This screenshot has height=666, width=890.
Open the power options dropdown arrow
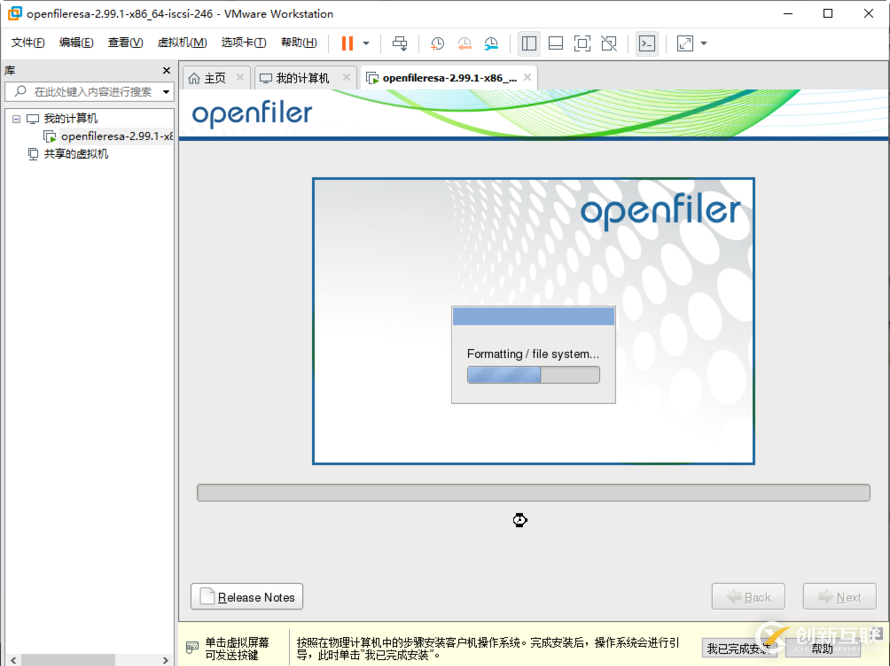click(366, 43)
